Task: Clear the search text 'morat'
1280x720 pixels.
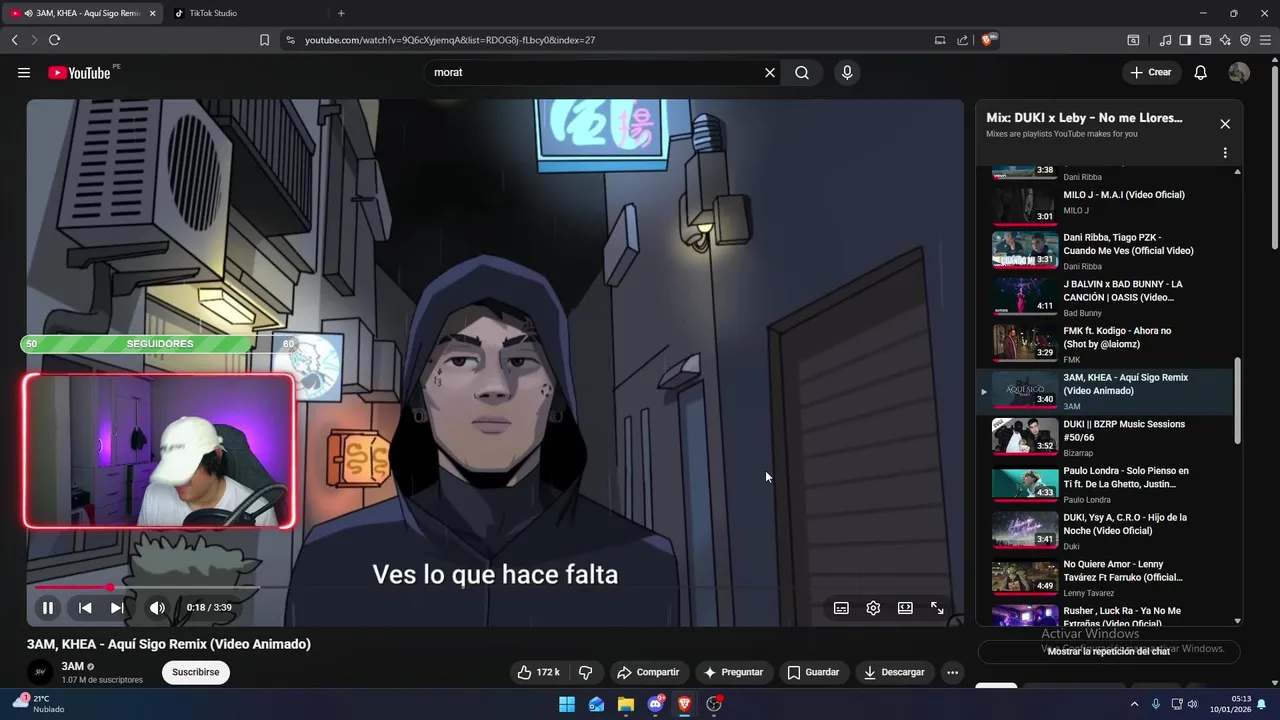Action: pyautogui.click(x=770, y=73)
